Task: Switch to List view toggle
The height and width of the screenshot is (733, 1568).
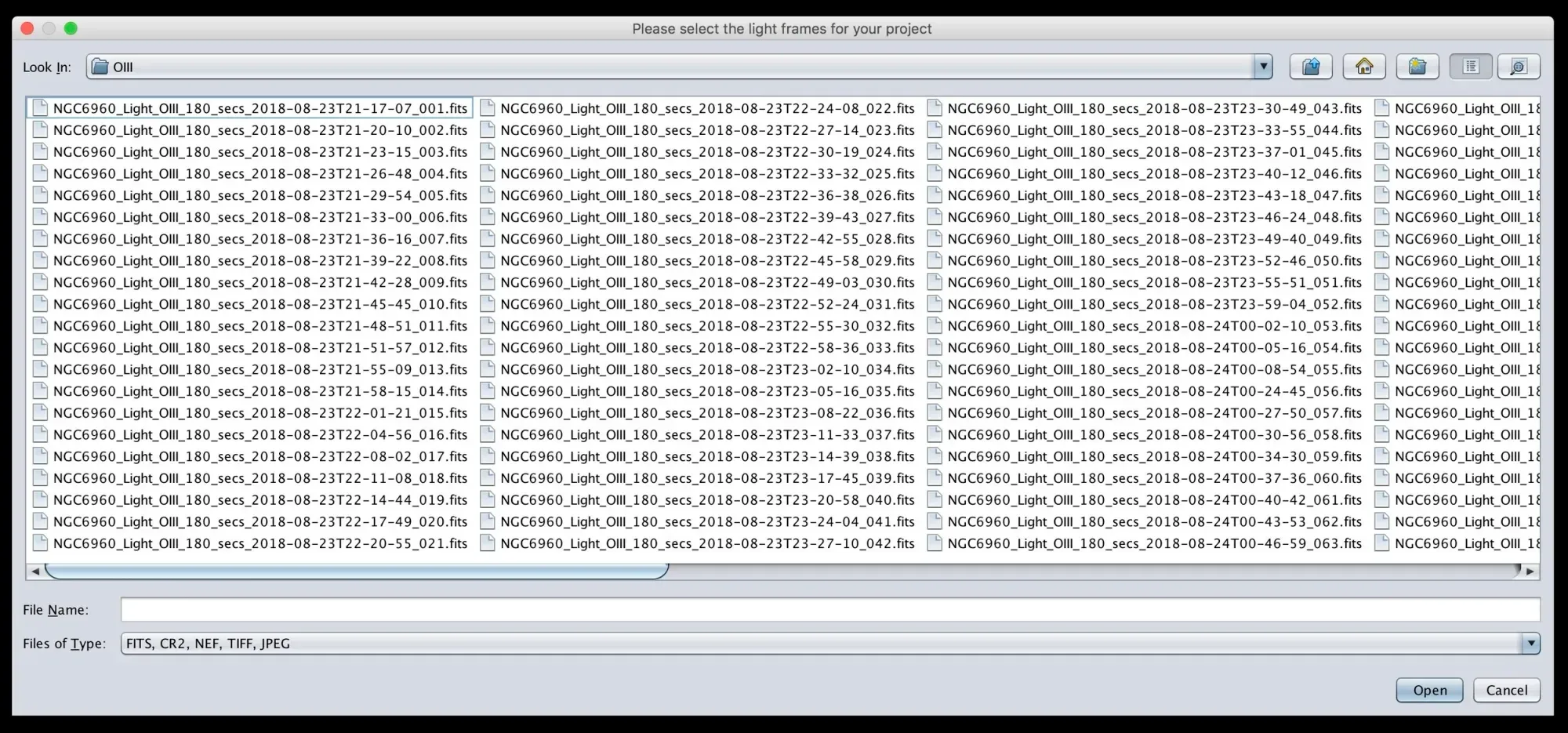Action: [1471, 67]
